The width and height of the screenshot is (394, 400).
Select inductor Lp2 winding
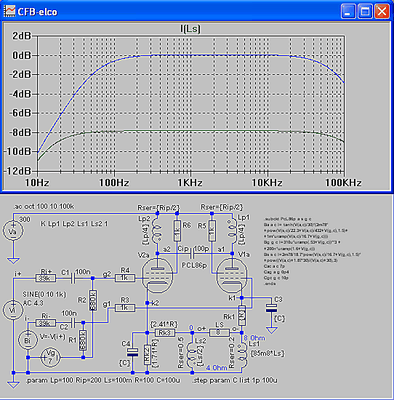pyautogui.click(x=157, y=231)
